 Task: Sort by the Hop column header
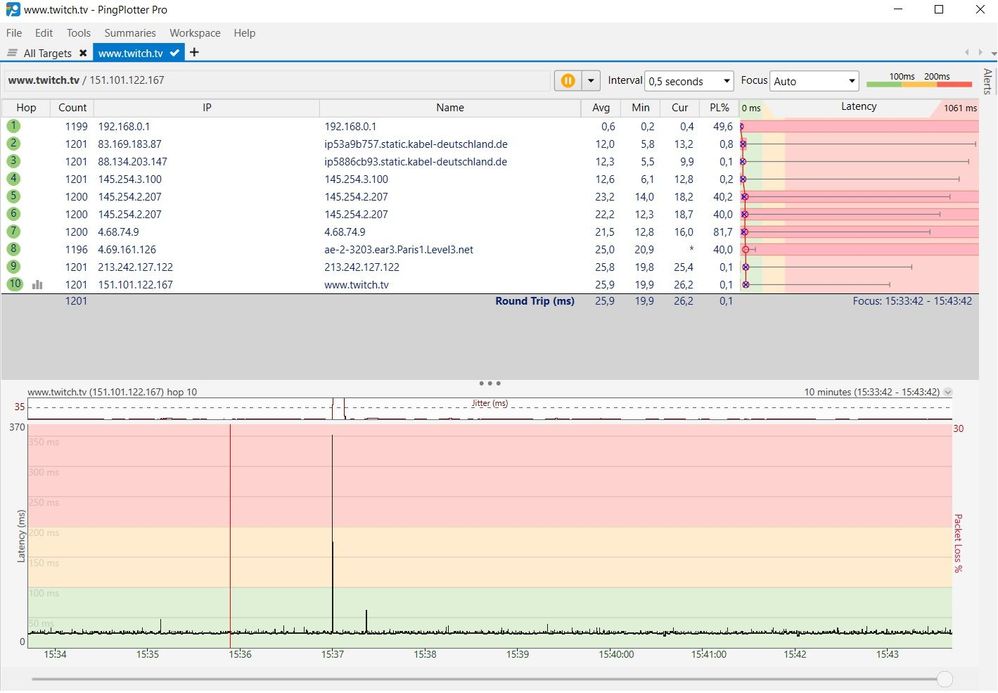[x=26, y=108]
